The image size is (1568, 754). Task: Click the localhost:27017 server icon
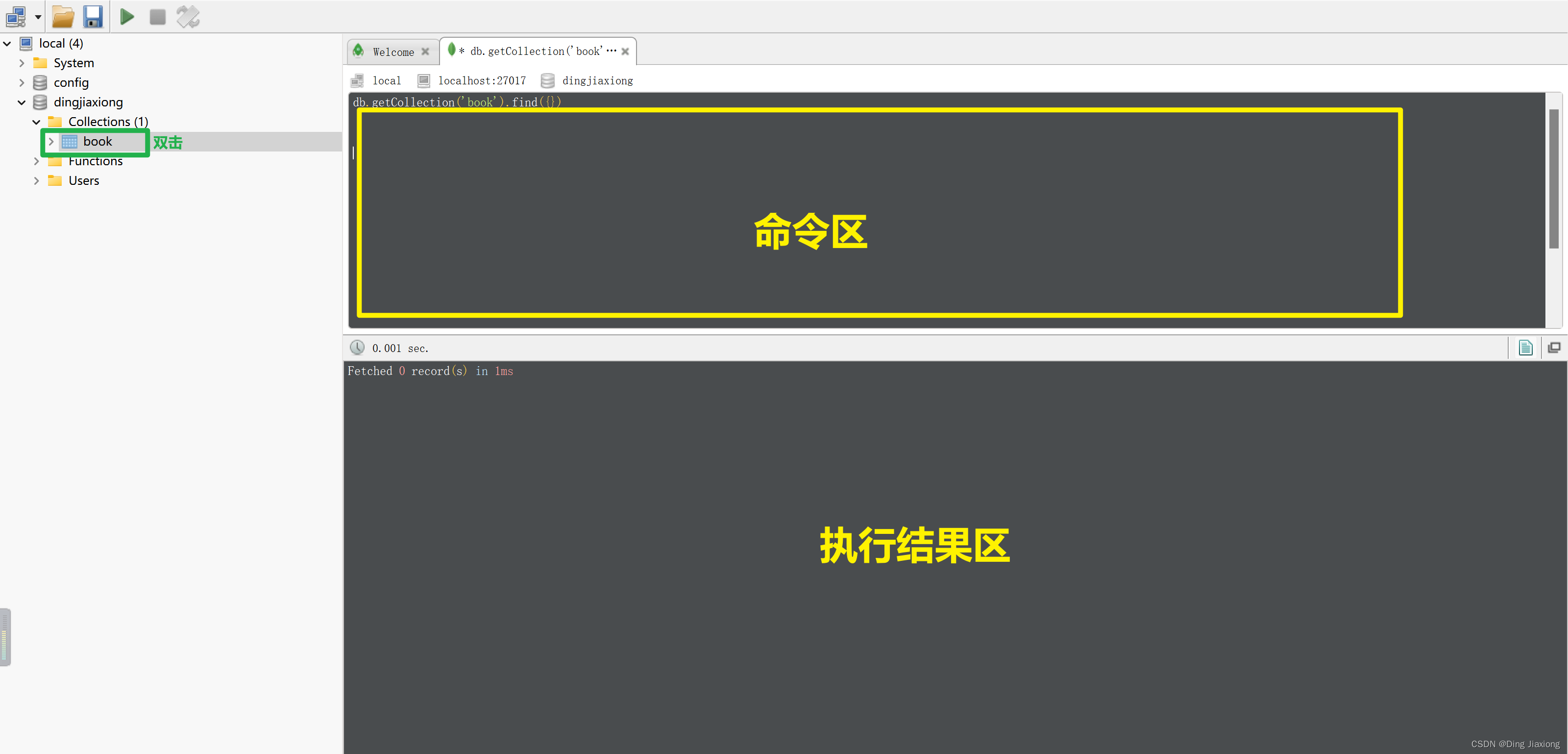click(x=424, y=80)
